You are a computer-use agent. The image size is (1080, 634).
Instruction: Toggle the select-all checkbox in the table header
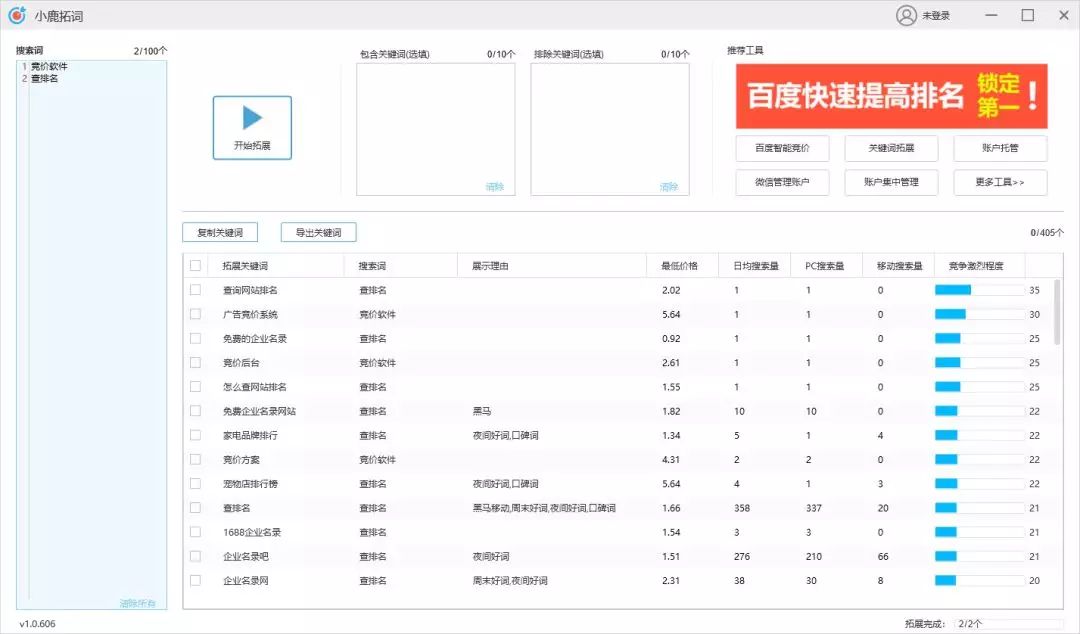[195, 265]
